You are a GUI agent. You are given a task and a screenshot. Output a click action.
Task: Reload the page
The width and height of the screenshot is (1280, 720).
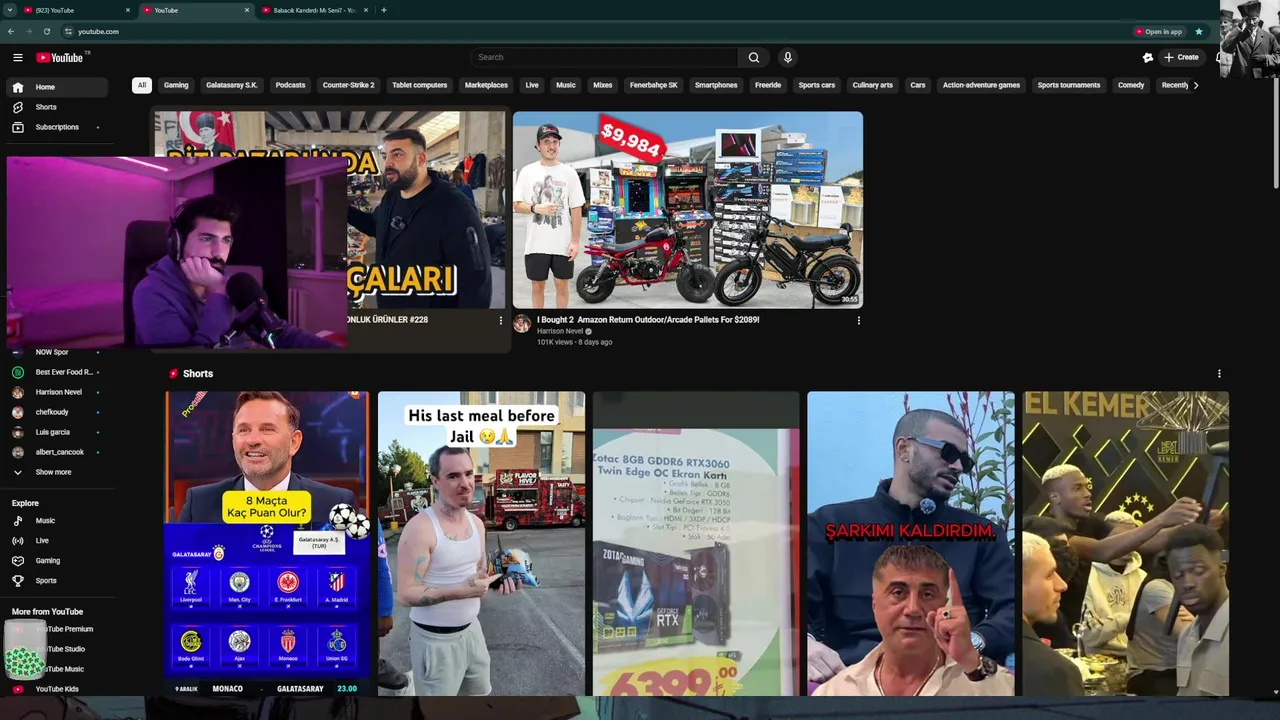pyautogui.click(x=46, y=31)
